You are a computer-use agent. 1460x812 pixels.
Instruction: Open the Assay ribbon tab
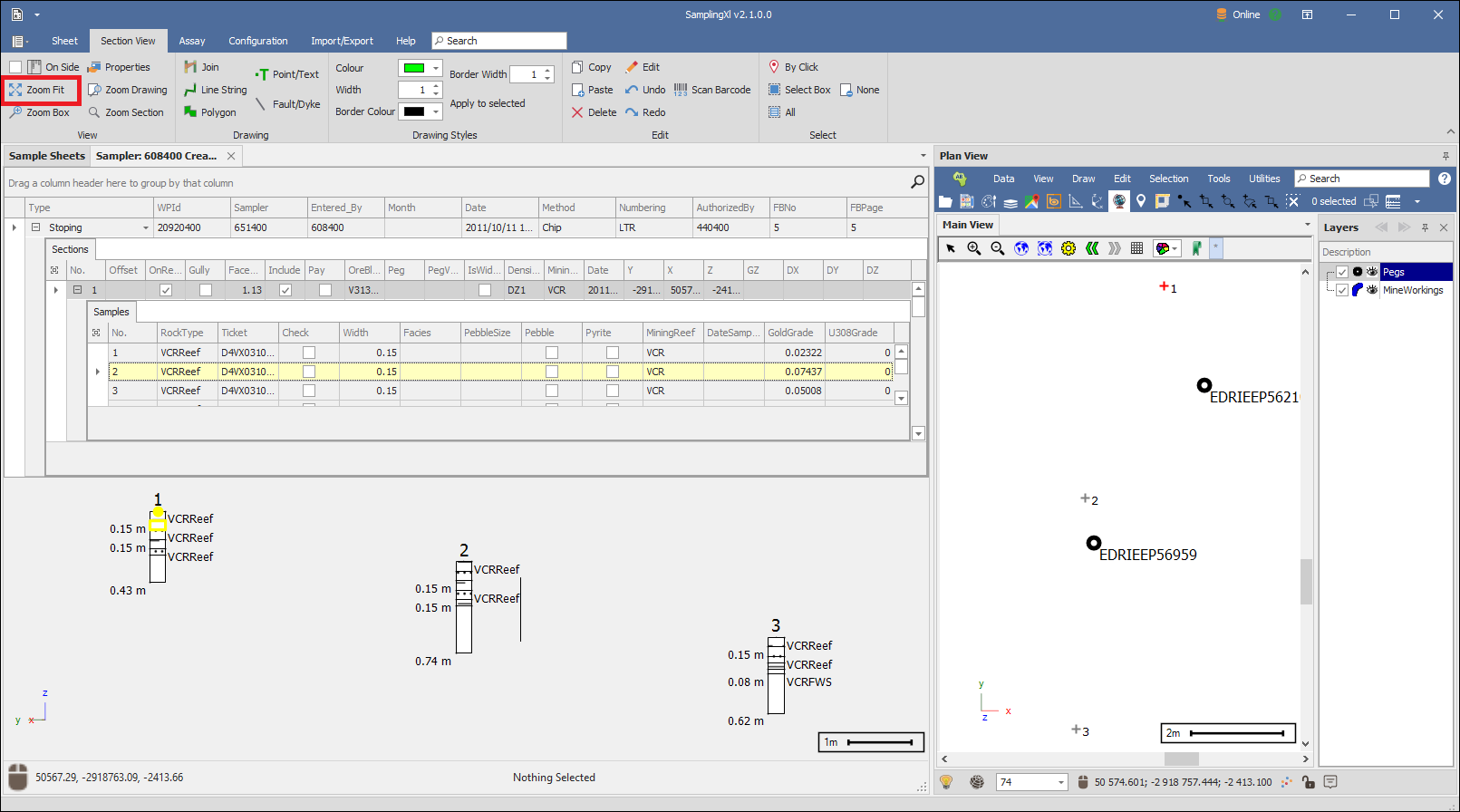(192, 41)
